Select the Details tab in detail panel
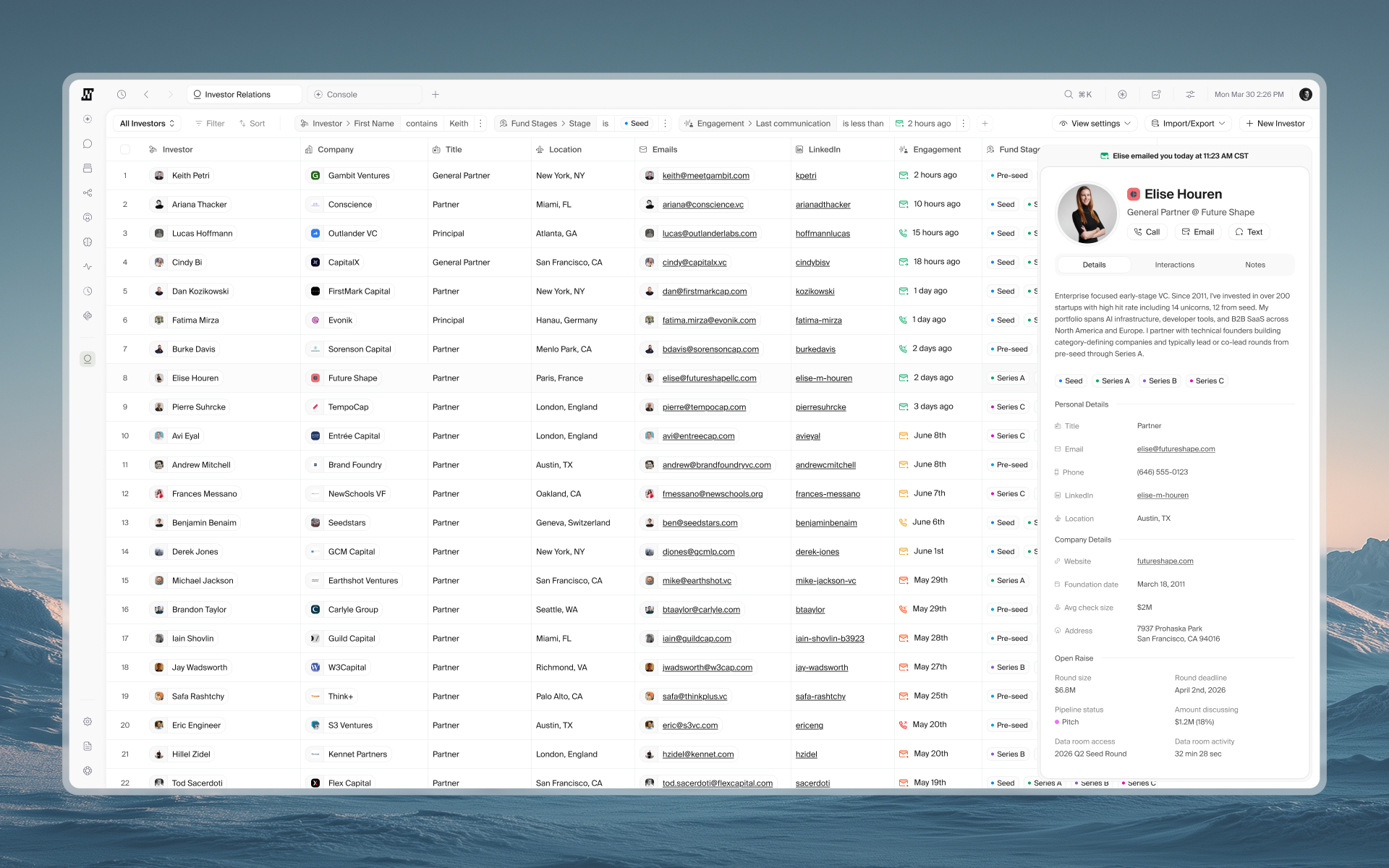The width and height of the screenshot is (1389, 868). click(x=1094, y=265)
